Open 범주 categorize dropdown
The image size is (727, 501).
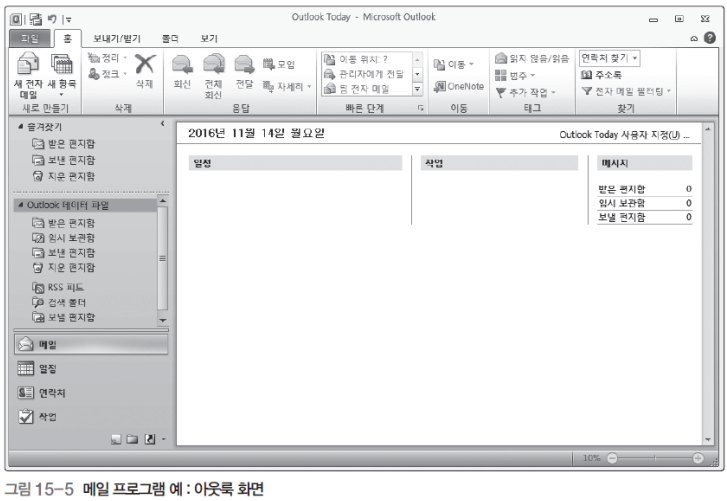point(515,75)
